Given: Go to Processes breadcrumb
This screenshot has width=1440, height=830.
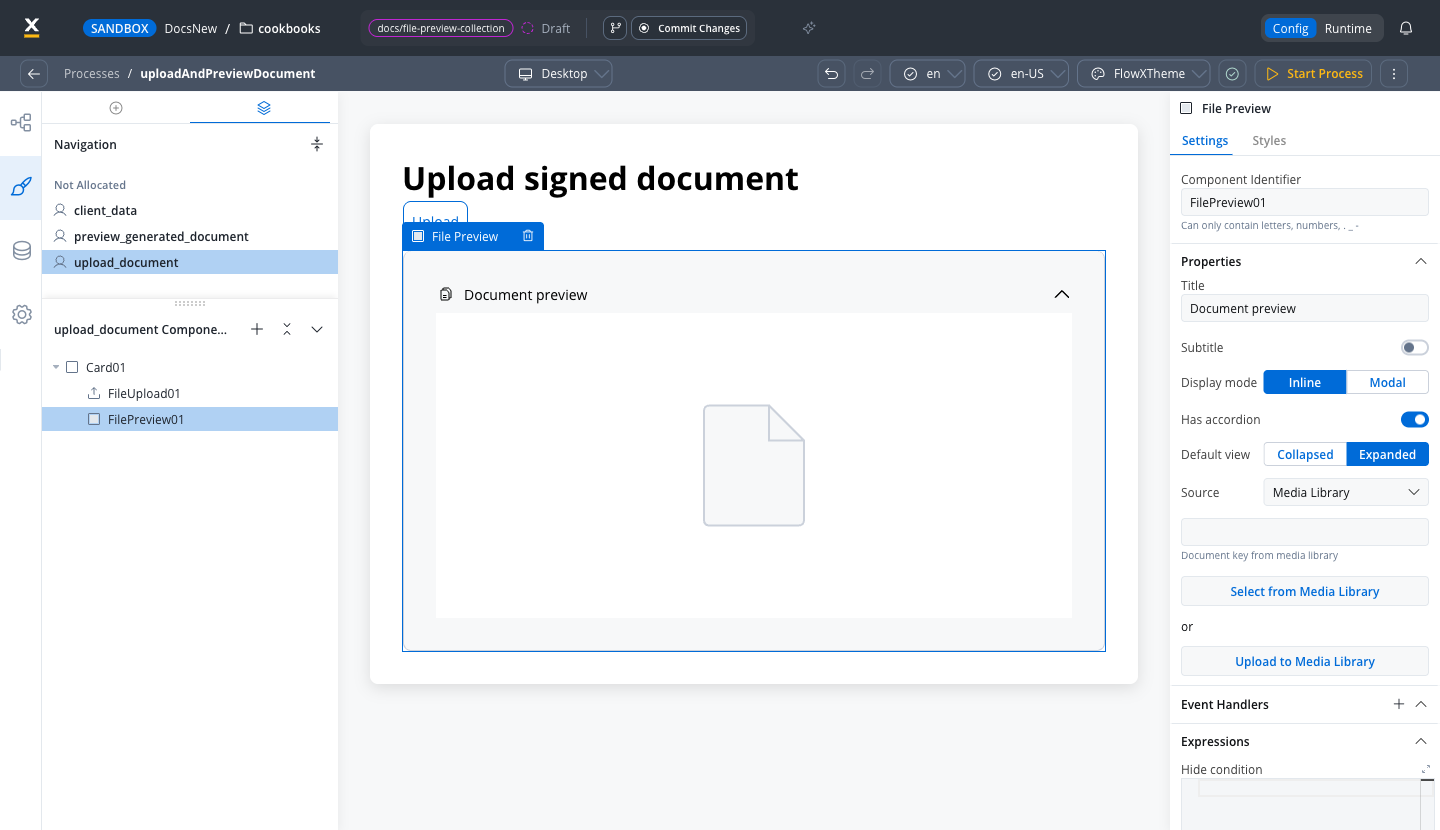Looking at the screenshot, I should [91, 73].
